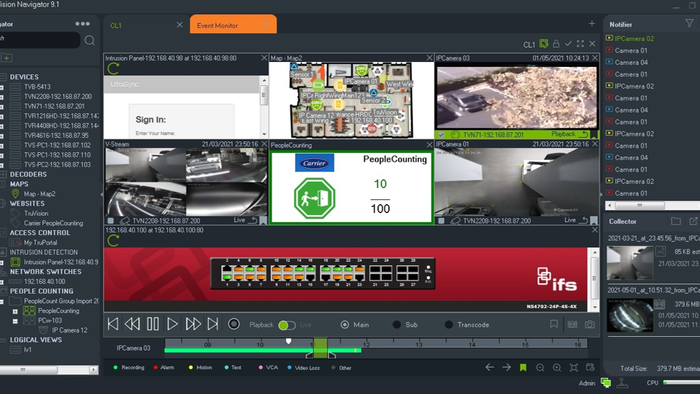Image resolution: width=700 pixels, height=394 pixels.
Task: Toggle the Playback/Live switch
Action: coord(286,325)
